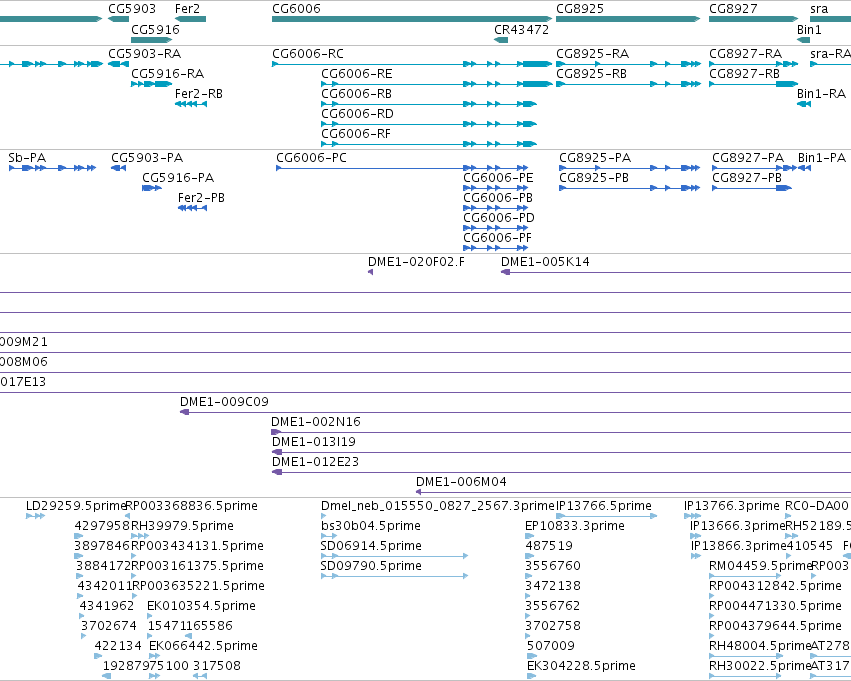
Task: Click protein CG5916-PA label
Action: (x=178, y=178)
